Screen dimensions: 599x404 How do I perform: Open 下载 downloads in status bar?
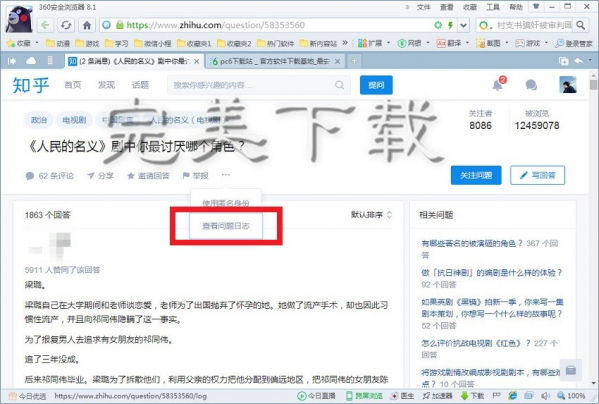coord(473,396)
